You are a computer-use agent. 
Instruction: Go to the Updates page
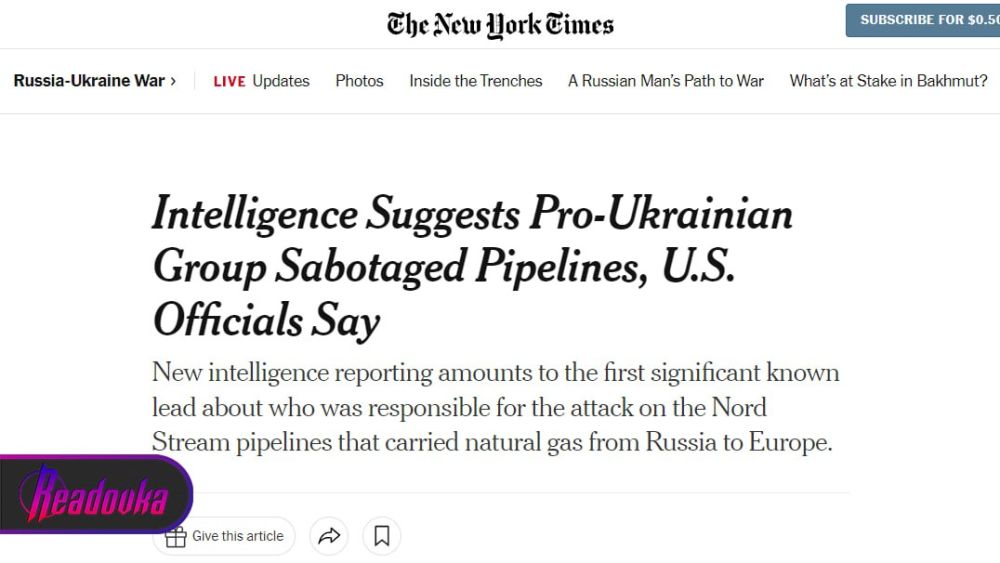pos(281,82)
